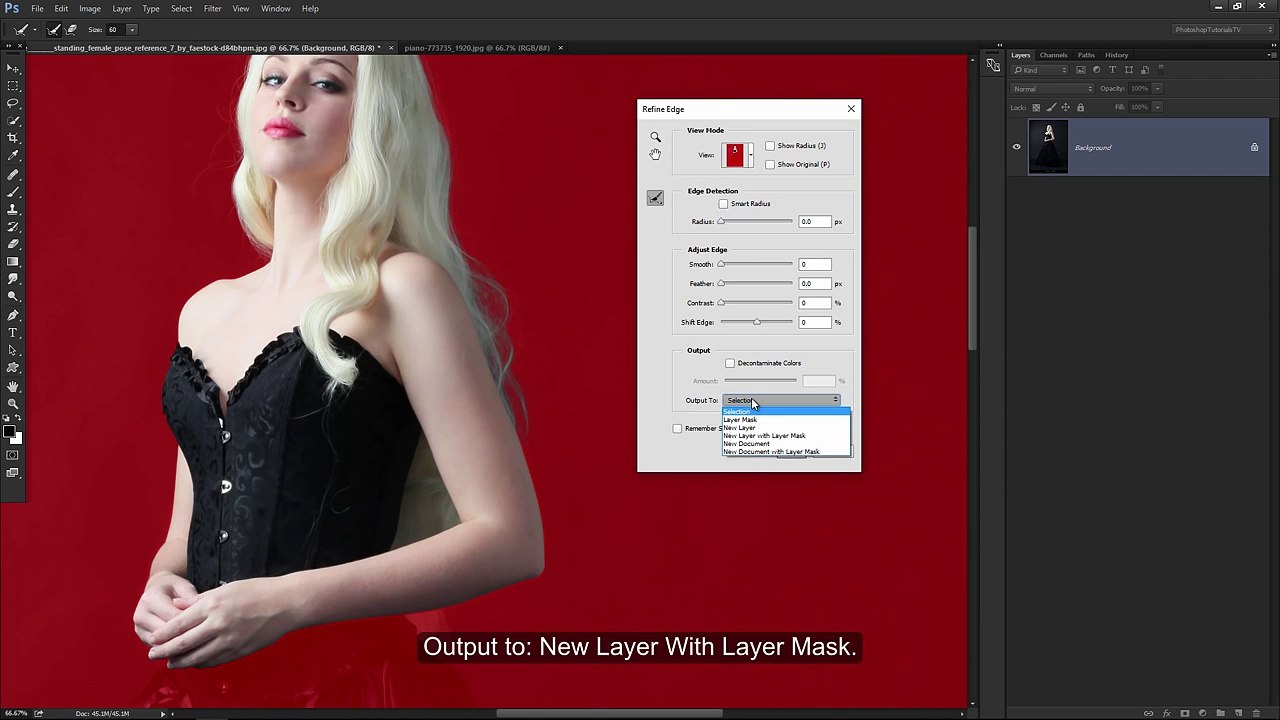Select the Healing Brush tool
This screenshot has width=1280, height=720.
point(13,174)
